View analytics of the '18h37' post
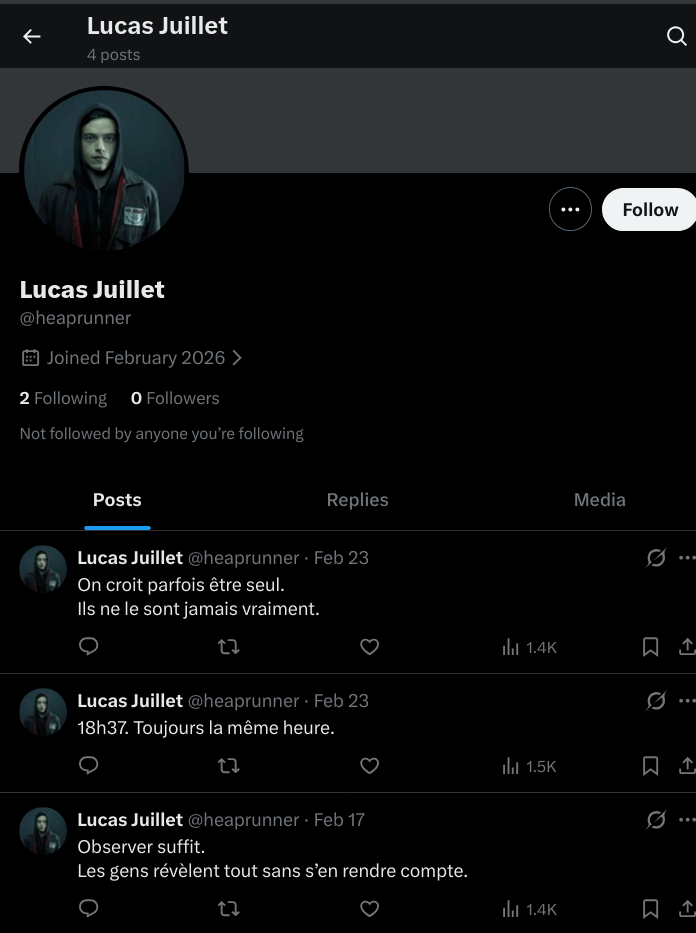The width and height of the screenshot is (696, 933). (x=529, y=766)
